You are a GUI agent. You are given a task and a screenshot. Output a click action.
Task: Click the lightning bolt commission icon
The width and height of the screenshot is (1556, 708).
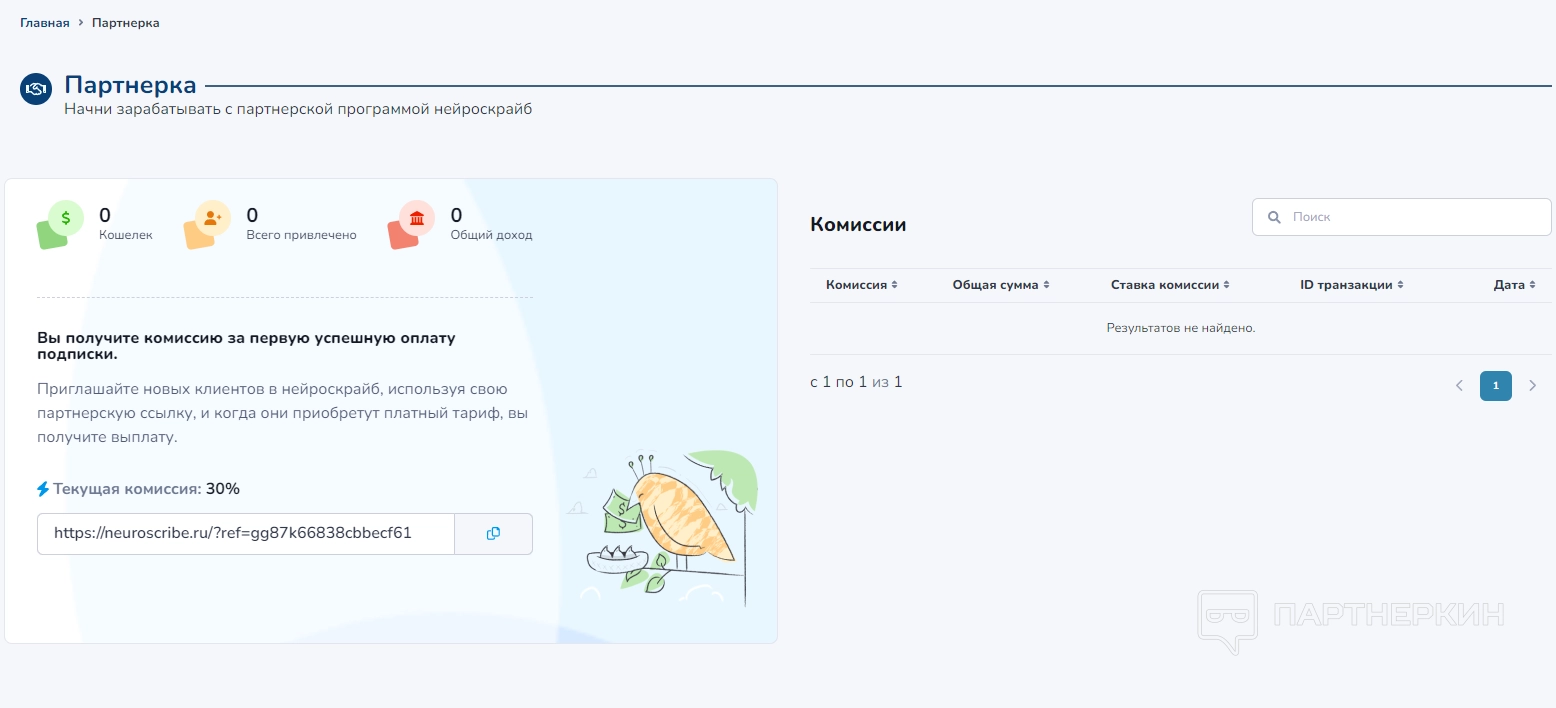click(x=43, y=489)
